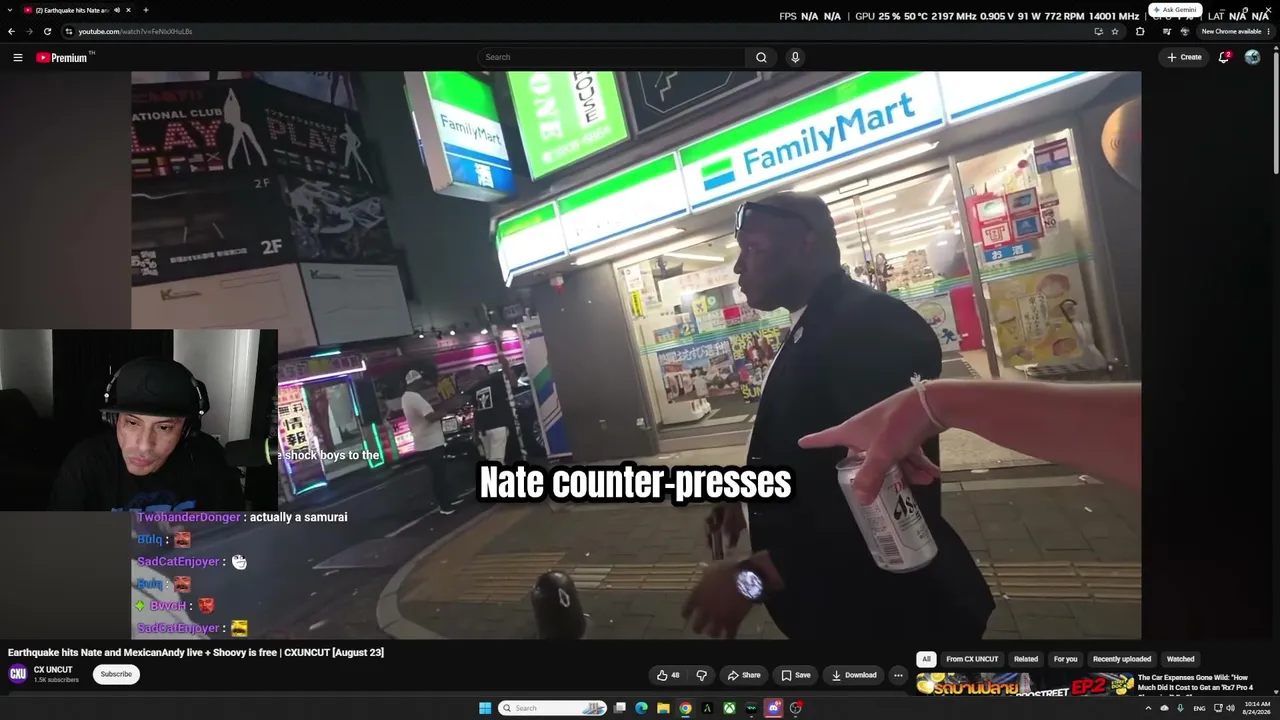Open Task View in the taskbar

pos(620,708)
